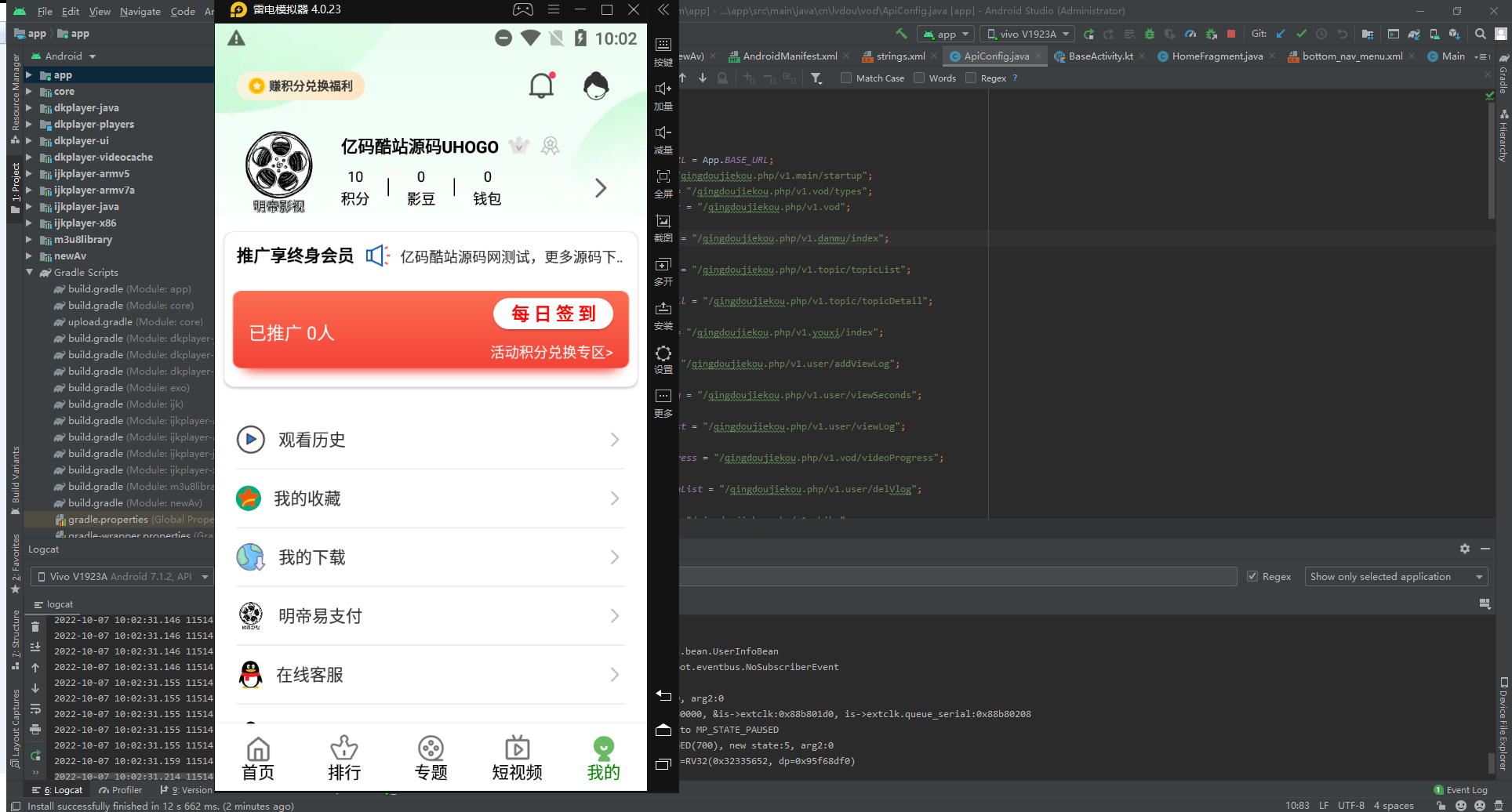Click the Android back arrow in the emulator sidebar
This screenshot has height=812, width=1512.
(663, 695)
